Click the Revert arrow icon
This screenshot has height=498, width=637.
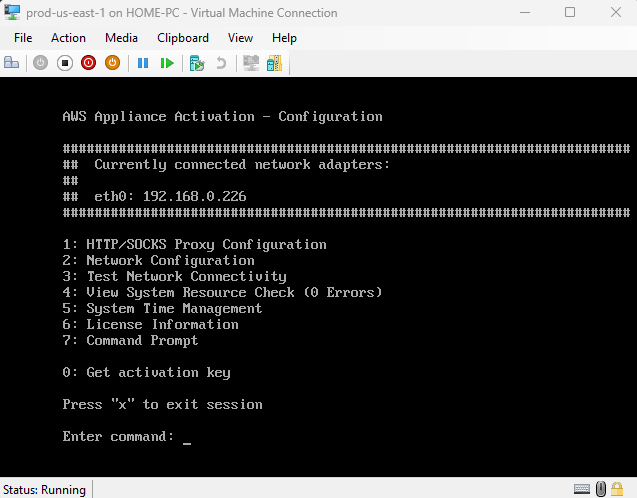click(x=221, y=63)
